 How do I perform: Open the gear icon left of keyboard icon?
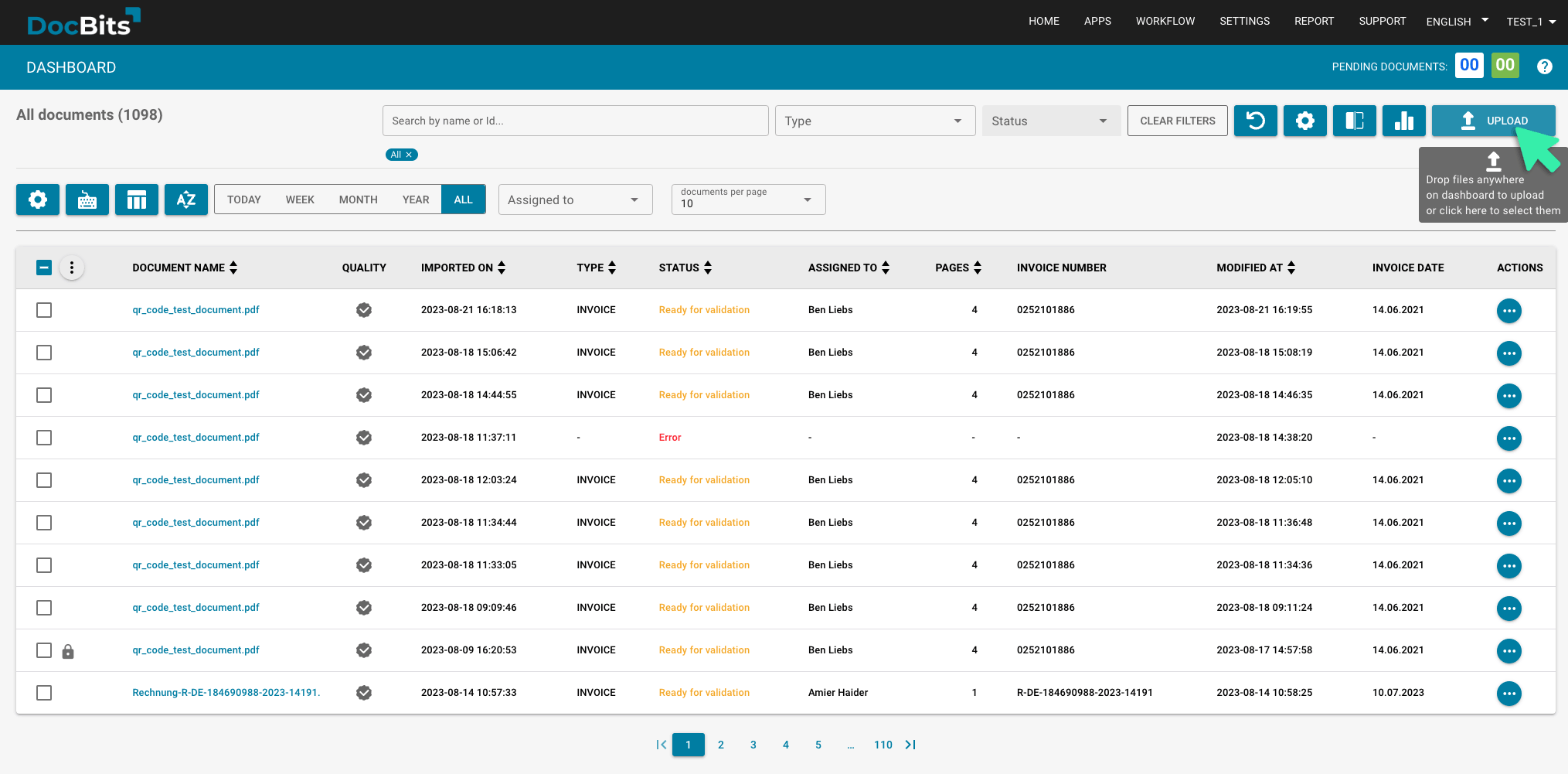pos(38,199)
